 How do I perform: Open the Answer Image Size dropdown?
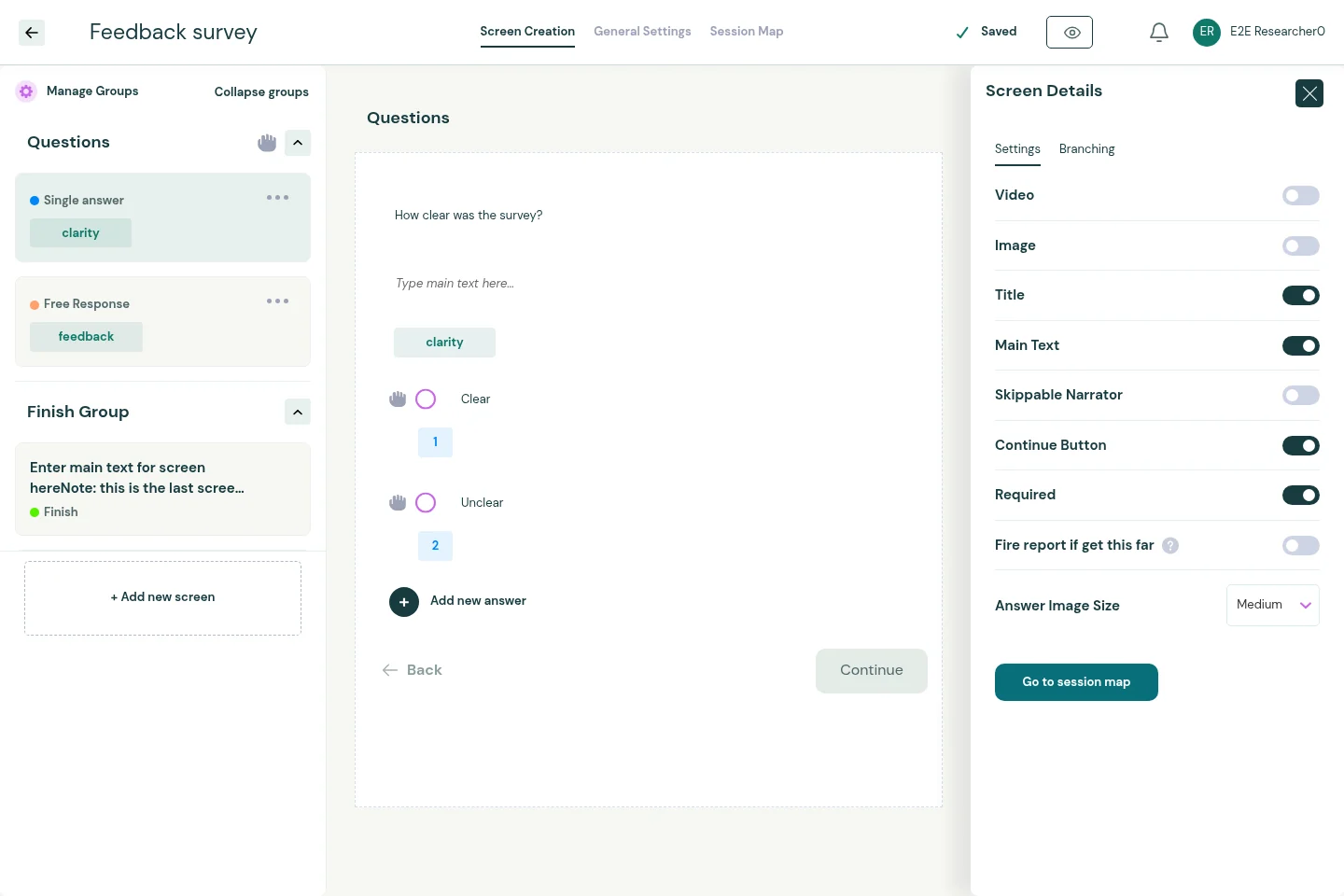1273,606
